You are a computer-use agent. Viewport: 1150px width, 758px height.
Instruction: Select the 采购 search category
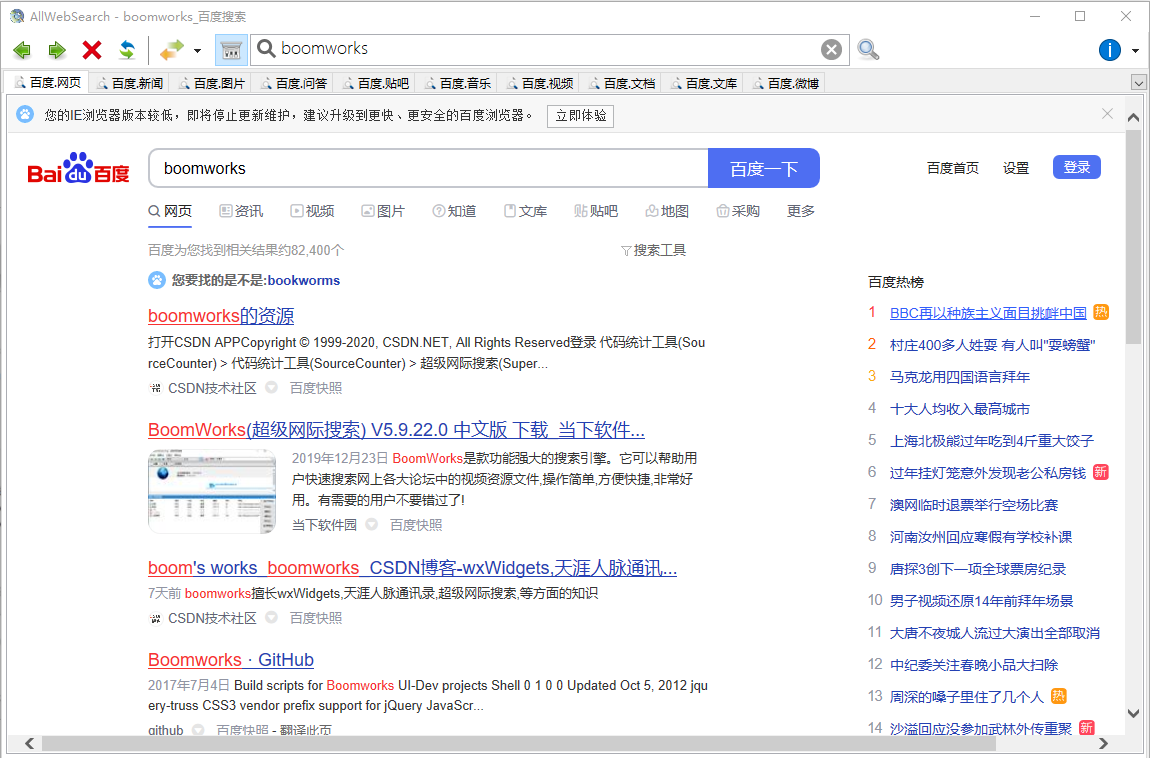pyautogui.click(x=738, y=211)
